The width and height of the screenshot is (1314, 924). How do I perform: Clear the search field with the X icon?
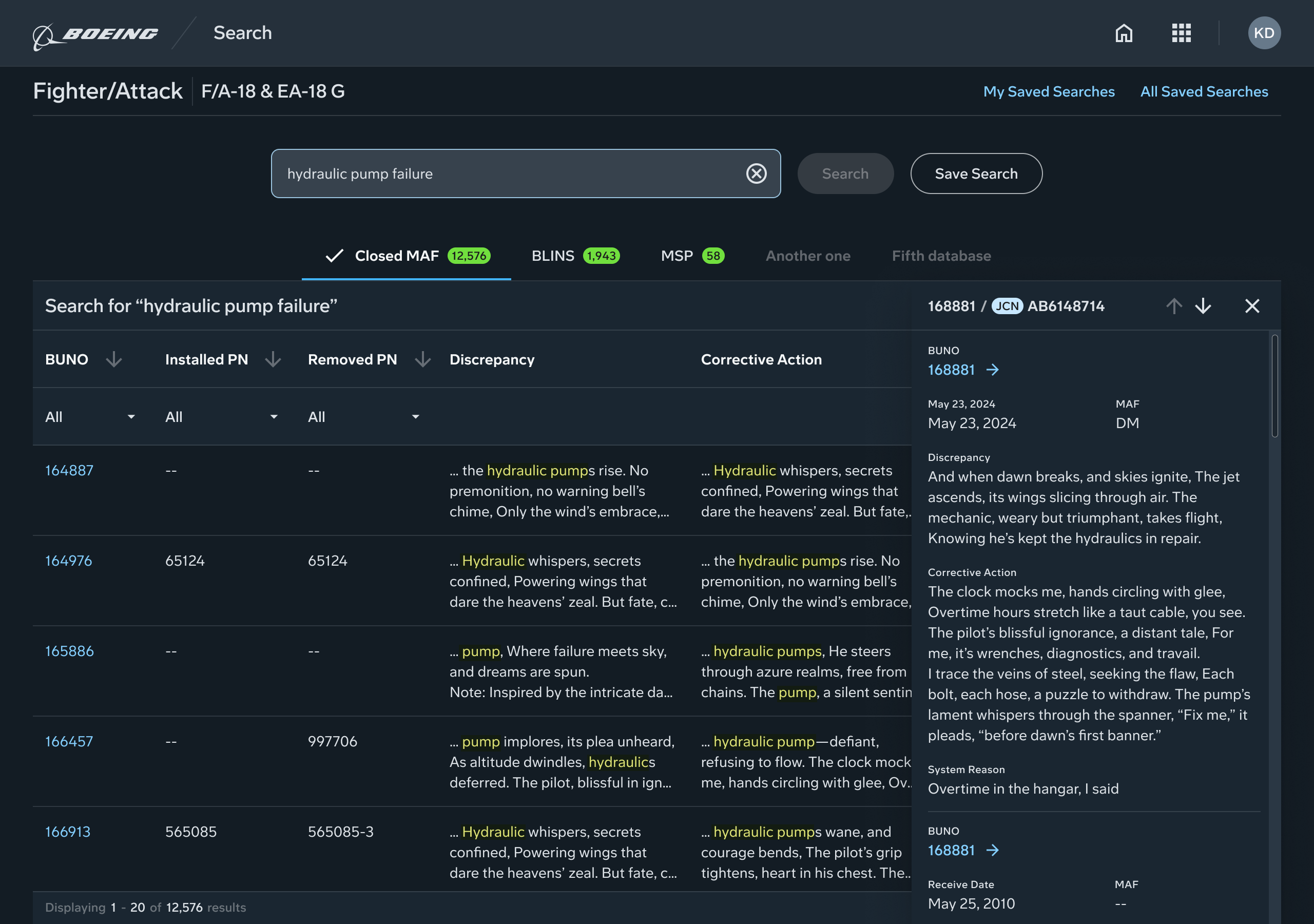(x=757, y=174)
